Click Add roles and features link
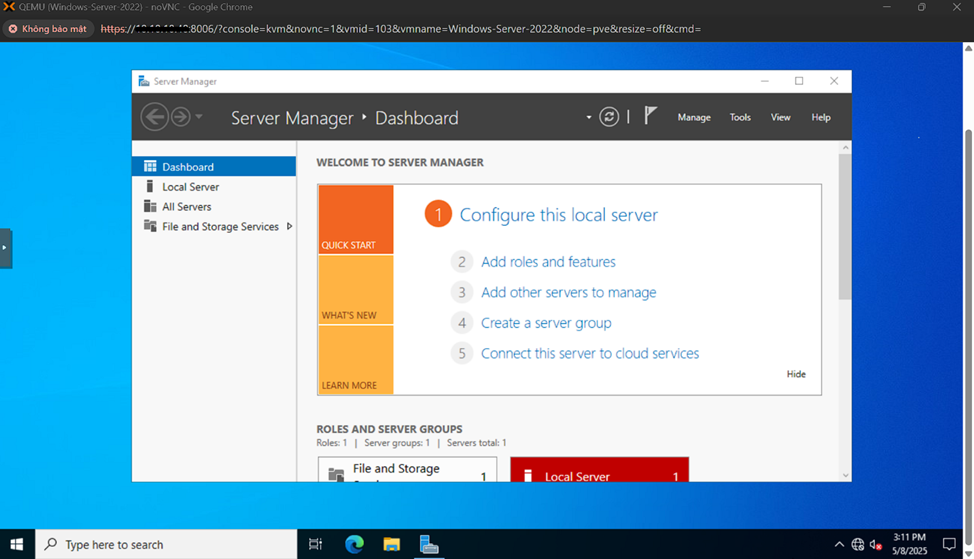This screenshot has height=559, width=974. point(548,262)
